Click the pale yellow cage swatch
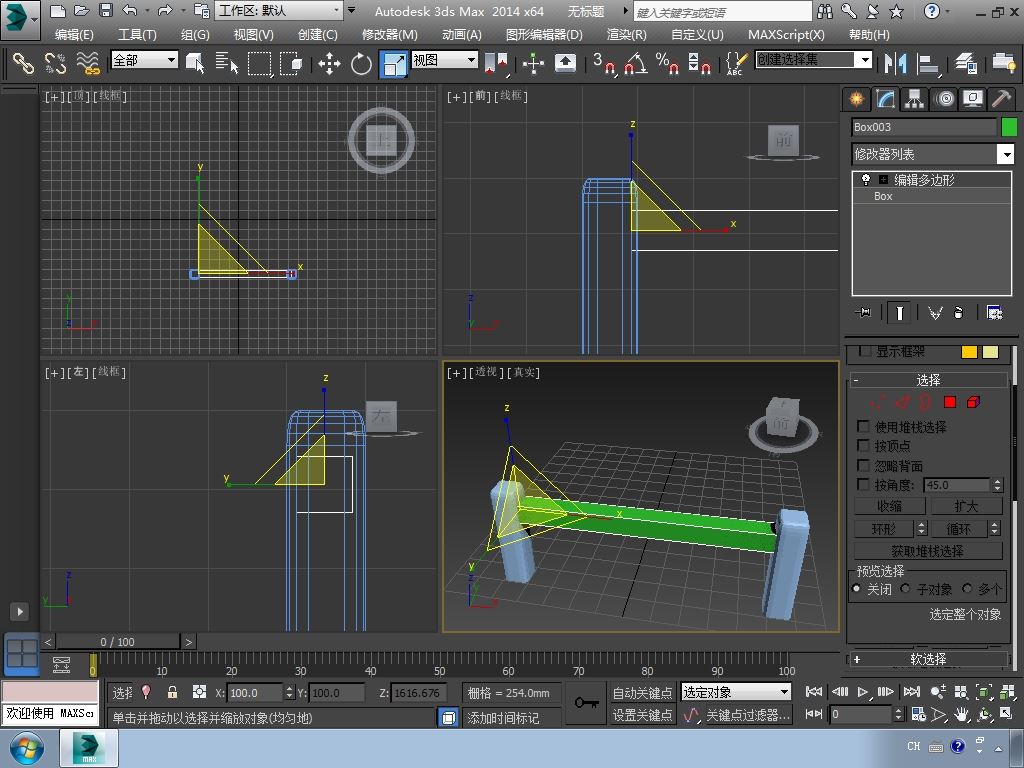Viewport: 1024px width, 768px height. (991, 352)
